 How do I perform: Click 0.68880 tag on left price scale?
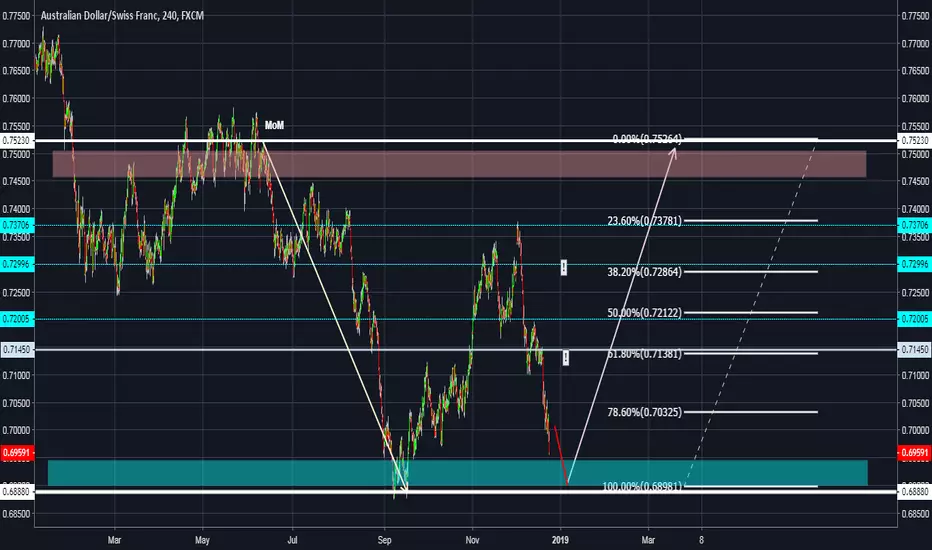coord(17,492)
